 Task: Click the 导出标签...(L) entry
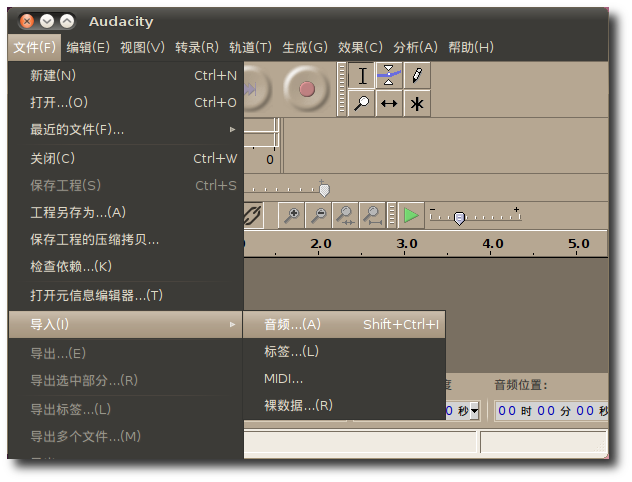[126, 409]
